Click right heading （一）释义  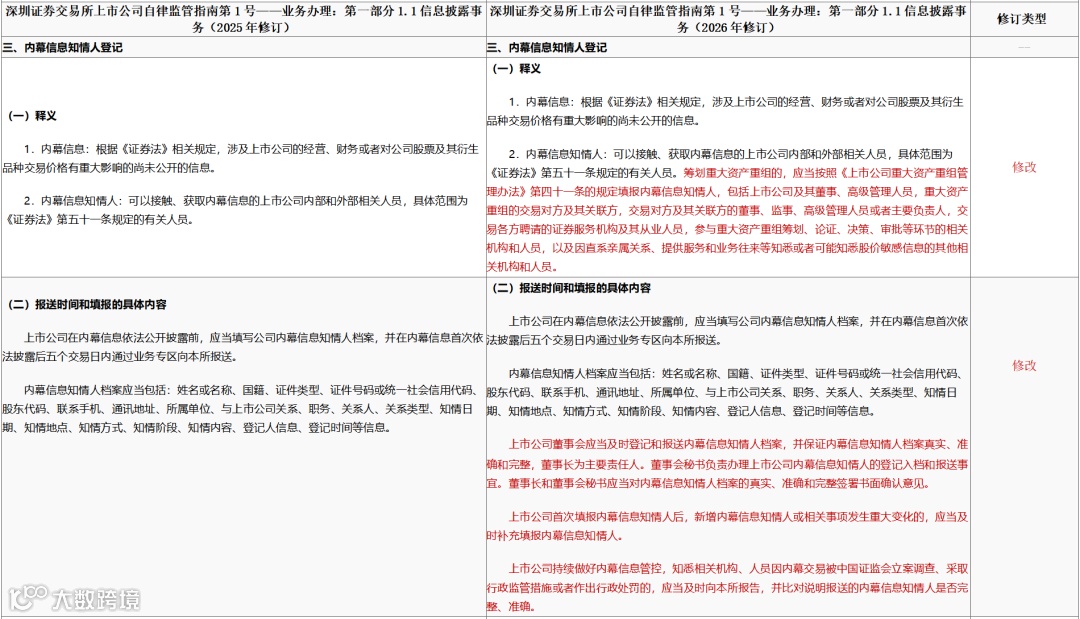tap(517, 69)
